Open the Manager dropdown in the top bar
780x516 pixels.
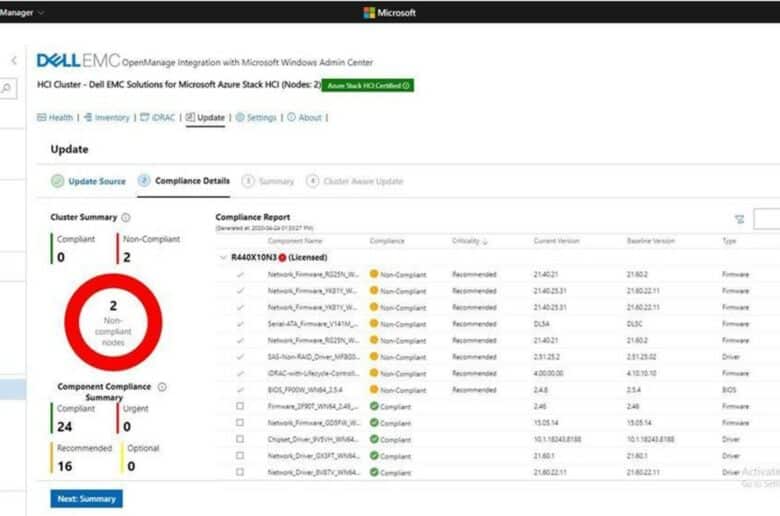click(22, 12)
